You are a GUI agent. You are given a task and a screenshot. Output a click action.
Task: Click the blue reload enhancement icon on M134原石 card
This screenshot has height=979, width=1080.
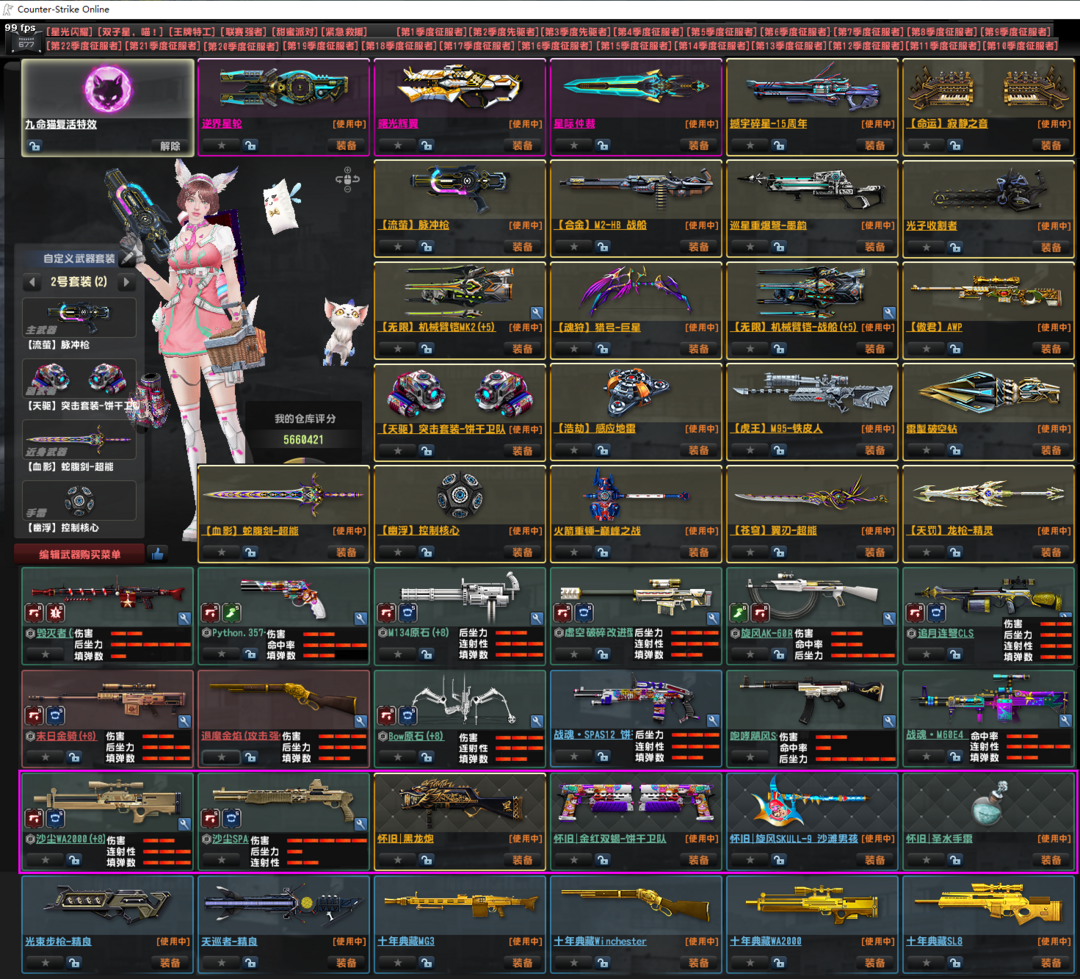(x=407, y=612)
